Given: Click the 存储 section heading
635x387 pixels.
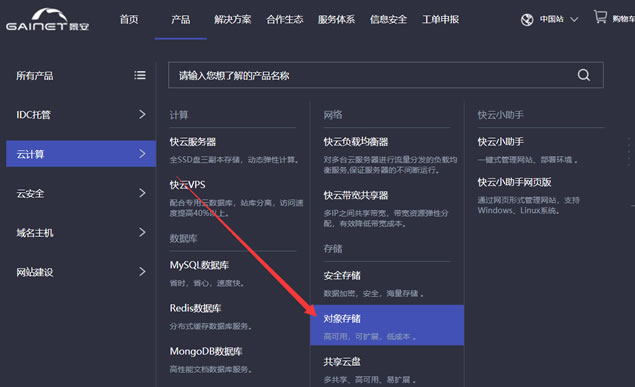Looking at the screenshot, I should tap(332, 249).
